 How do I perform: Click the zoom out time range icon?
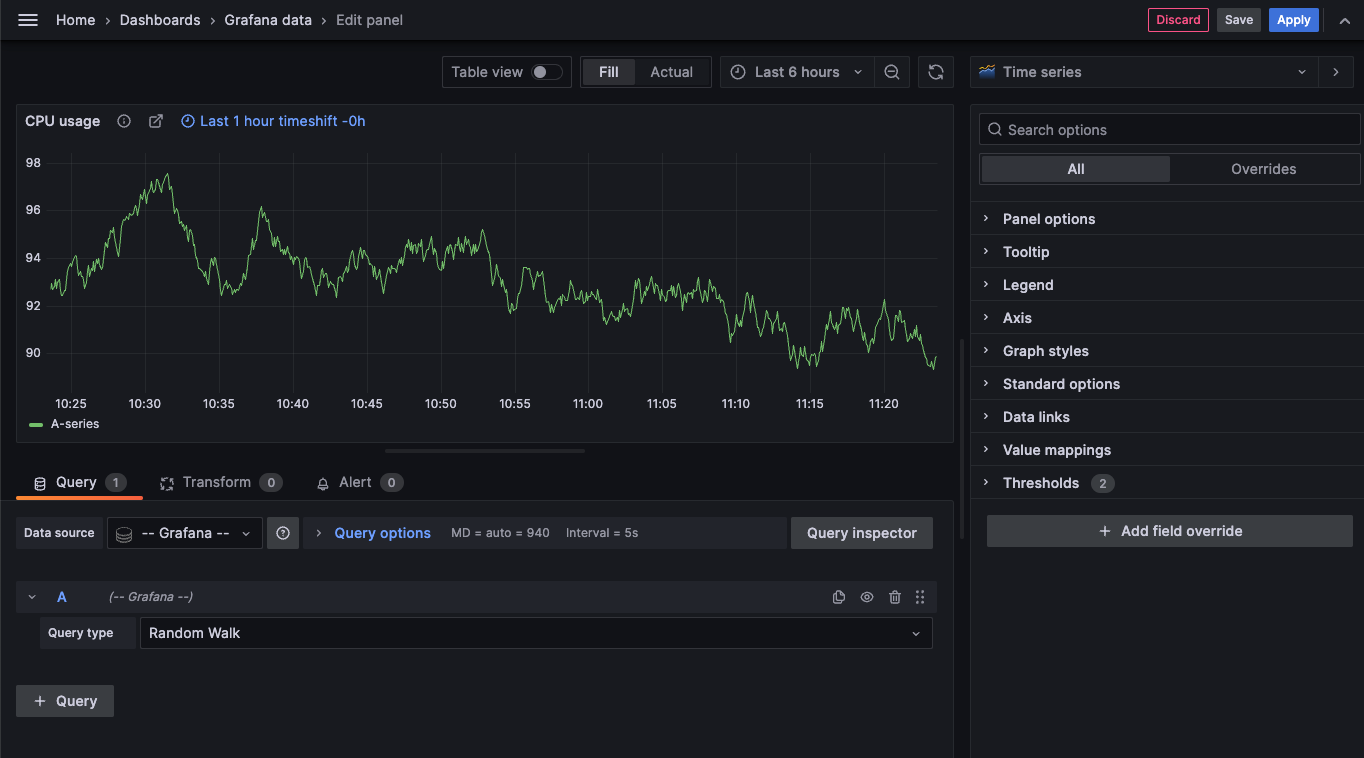(891, 72)
